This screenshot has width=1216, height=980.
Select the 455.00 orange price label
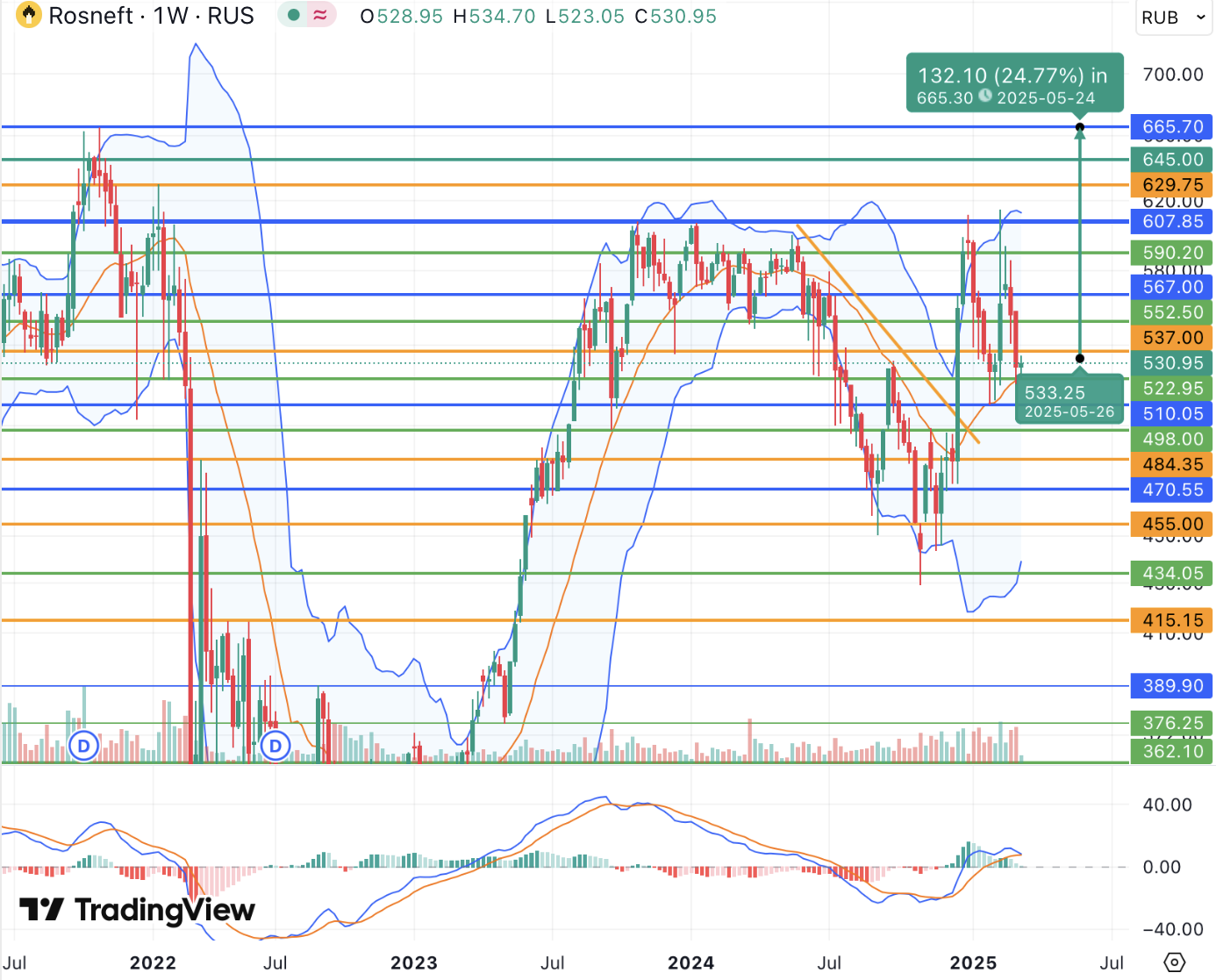(x=1172, y=525)
